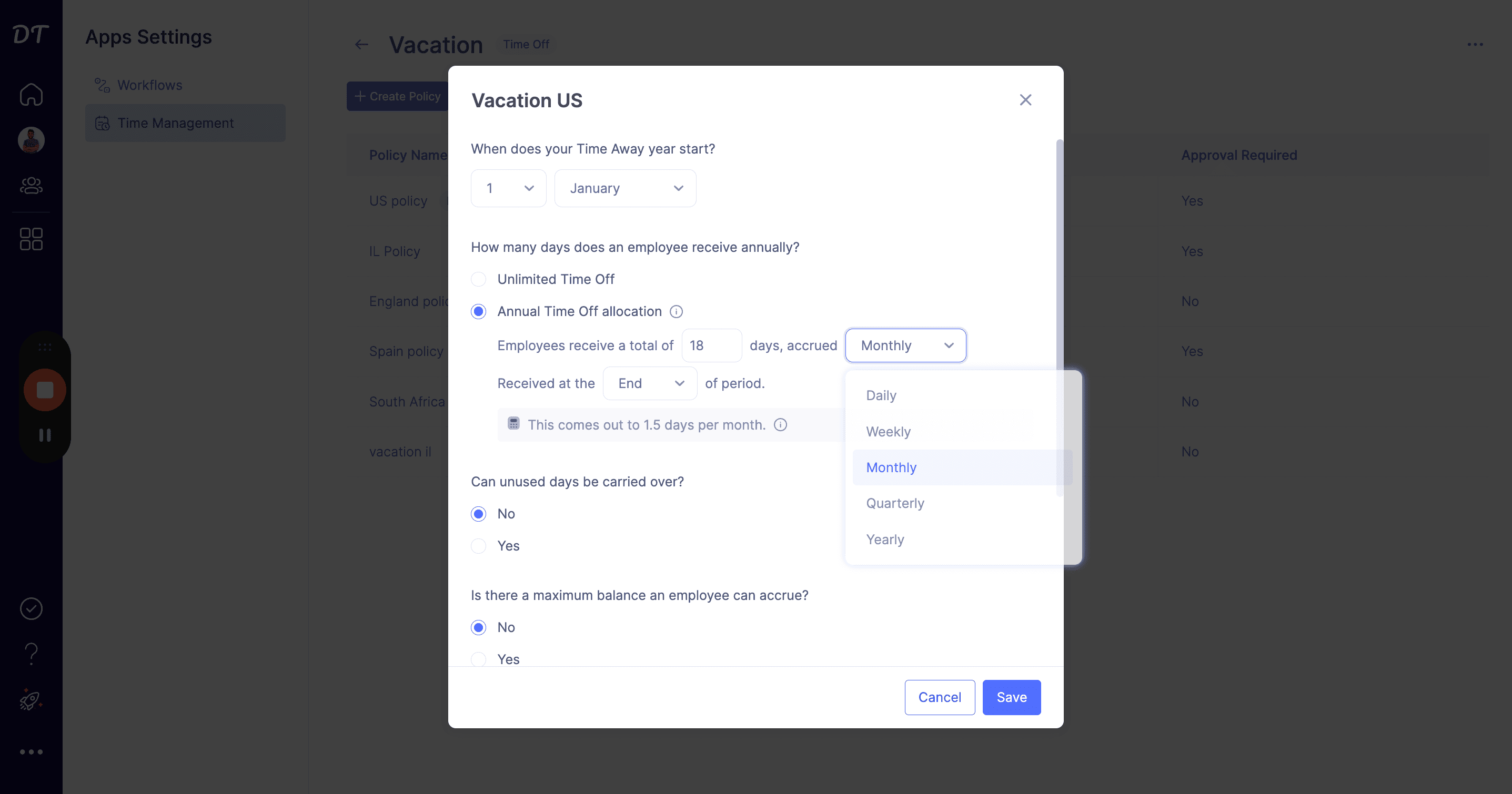The width and height of the screenshot is (1512, 794).
Task: Select Time Management in Apps Settings
Action: click(x=186, y=123)
